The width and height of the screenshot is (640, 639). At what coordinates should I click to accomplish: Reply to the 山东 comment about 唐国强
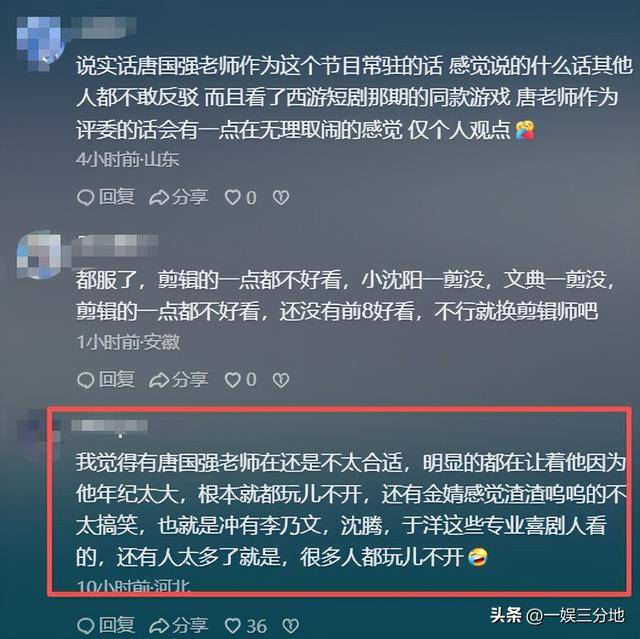(106, 197)
